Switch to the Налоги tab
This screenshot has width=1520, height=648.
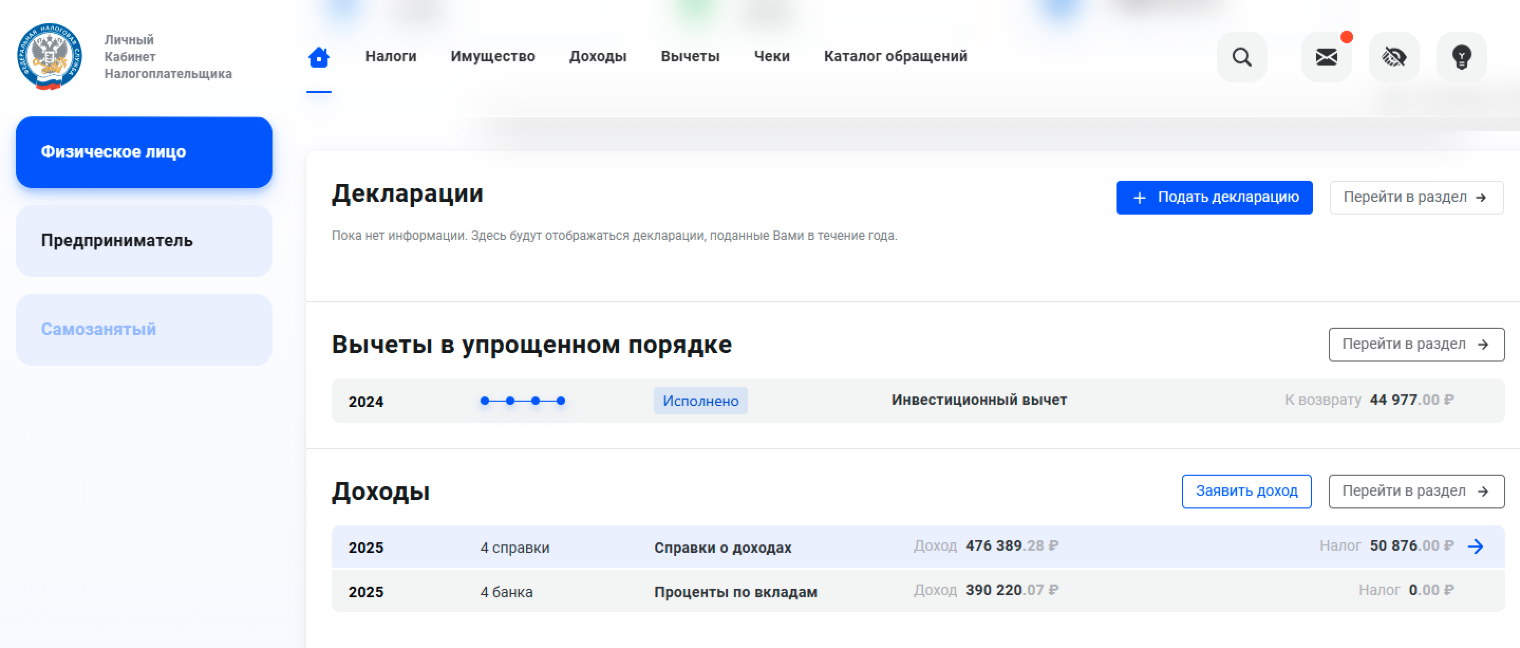click(x=391, y=56)
